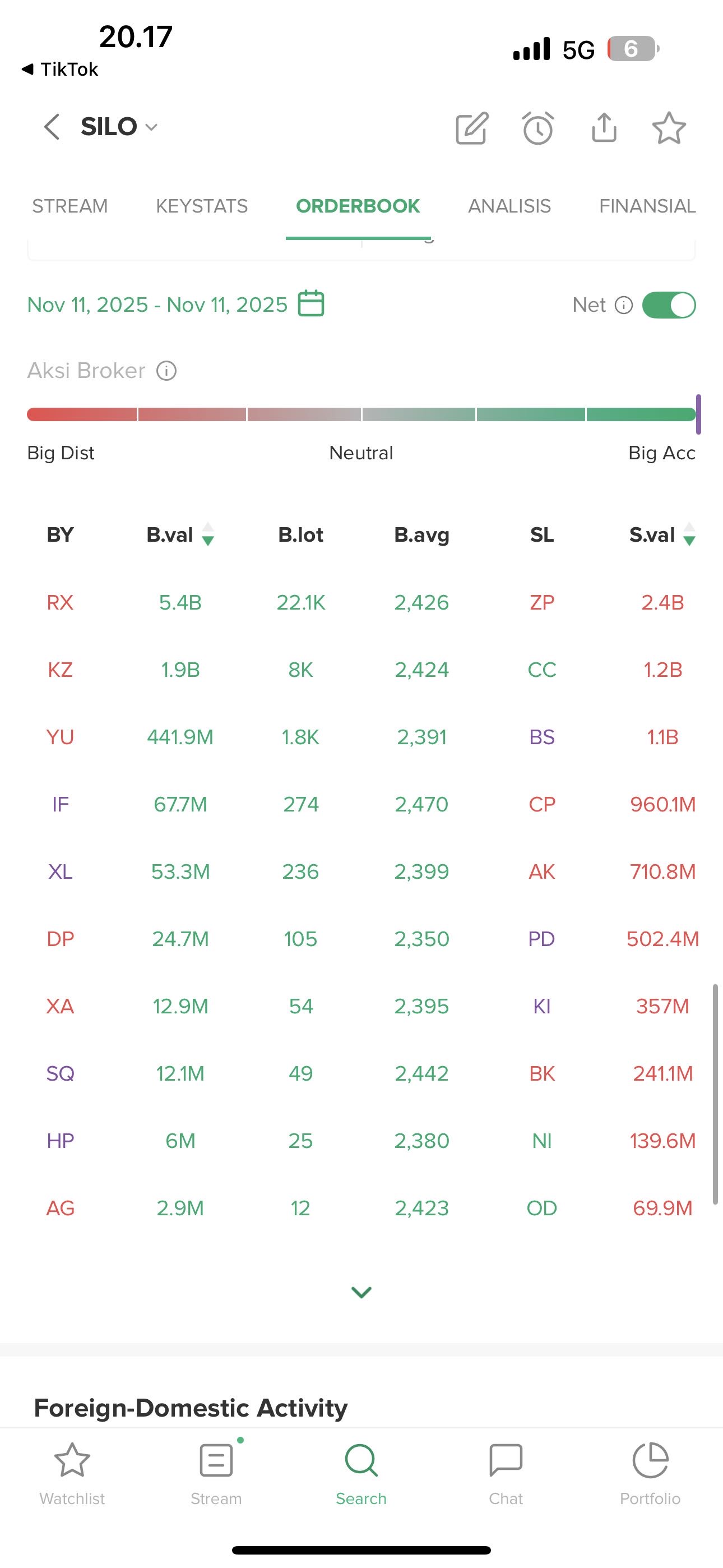
Task: Tap info icon next to Aksi Broker
Action: click(x=166, y=371)
